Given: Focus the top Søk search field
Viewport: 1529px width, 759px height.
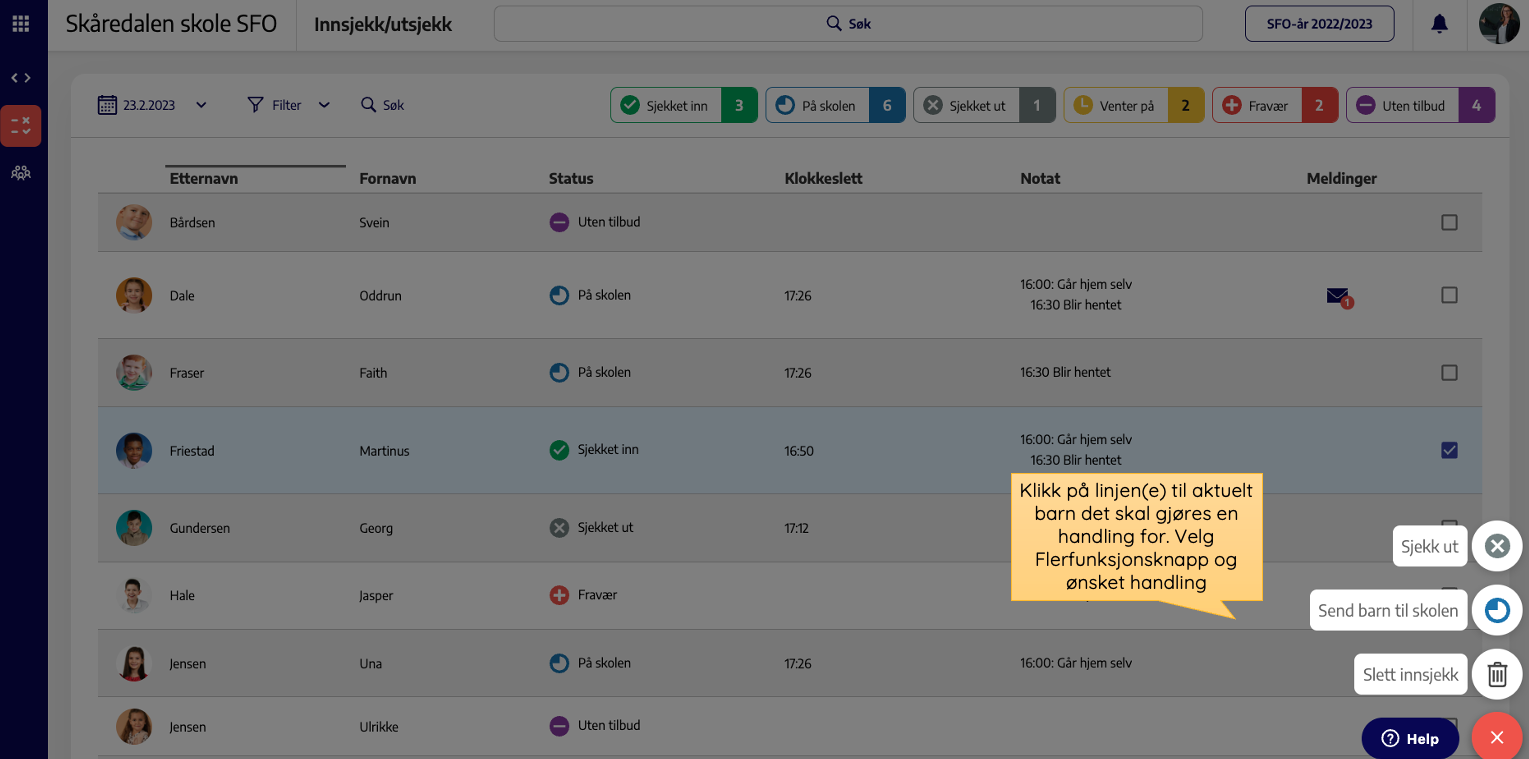Looking at the screenshot, I should [x=848, y=24].
